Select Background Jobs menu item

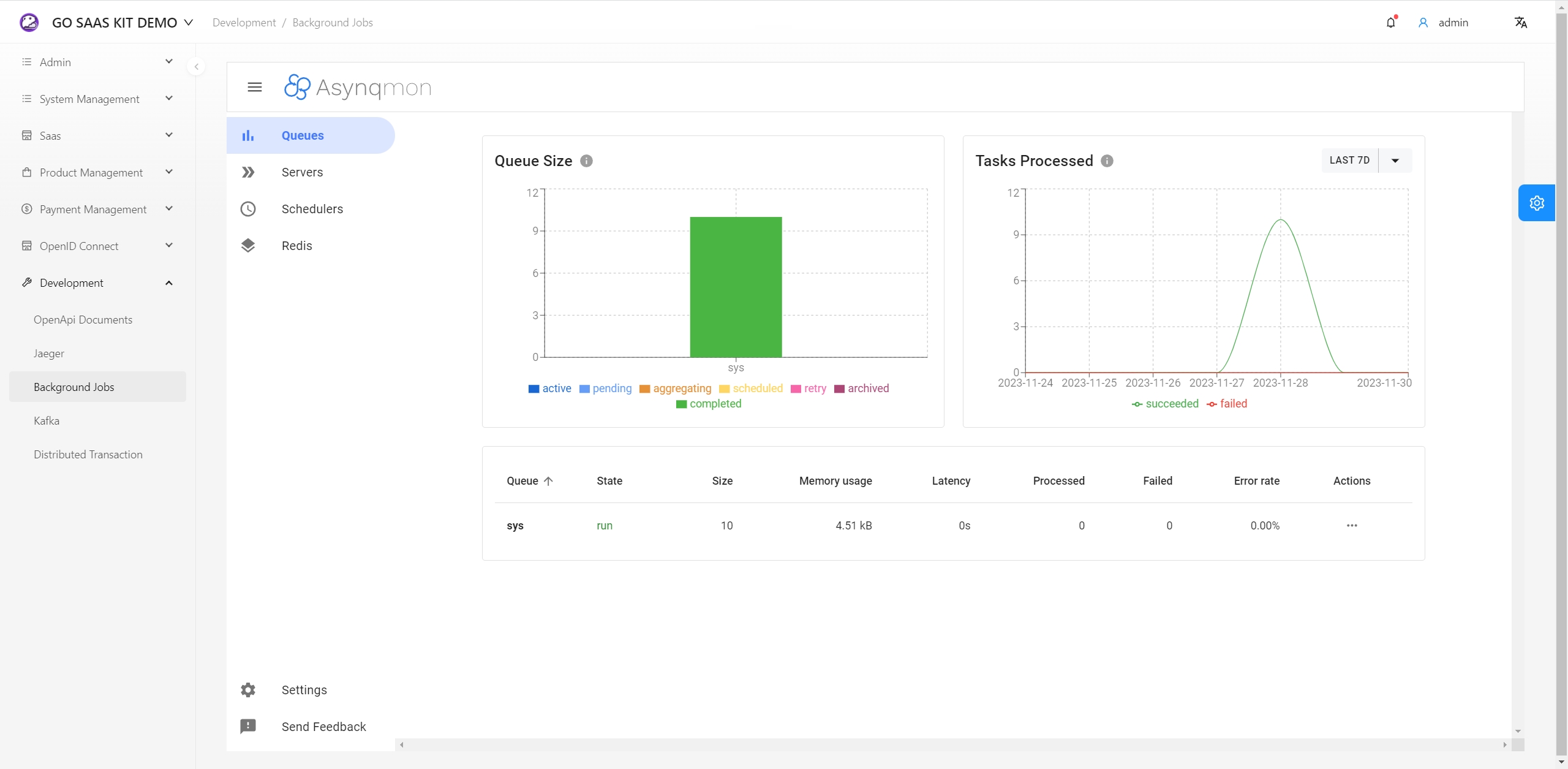click(74, 387)
